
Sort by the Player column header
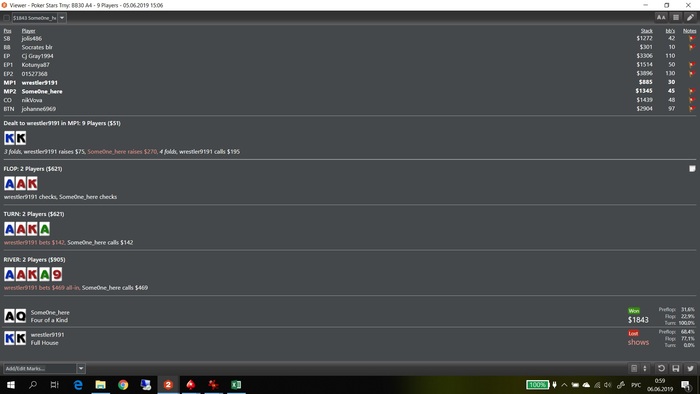pos(29,31)
